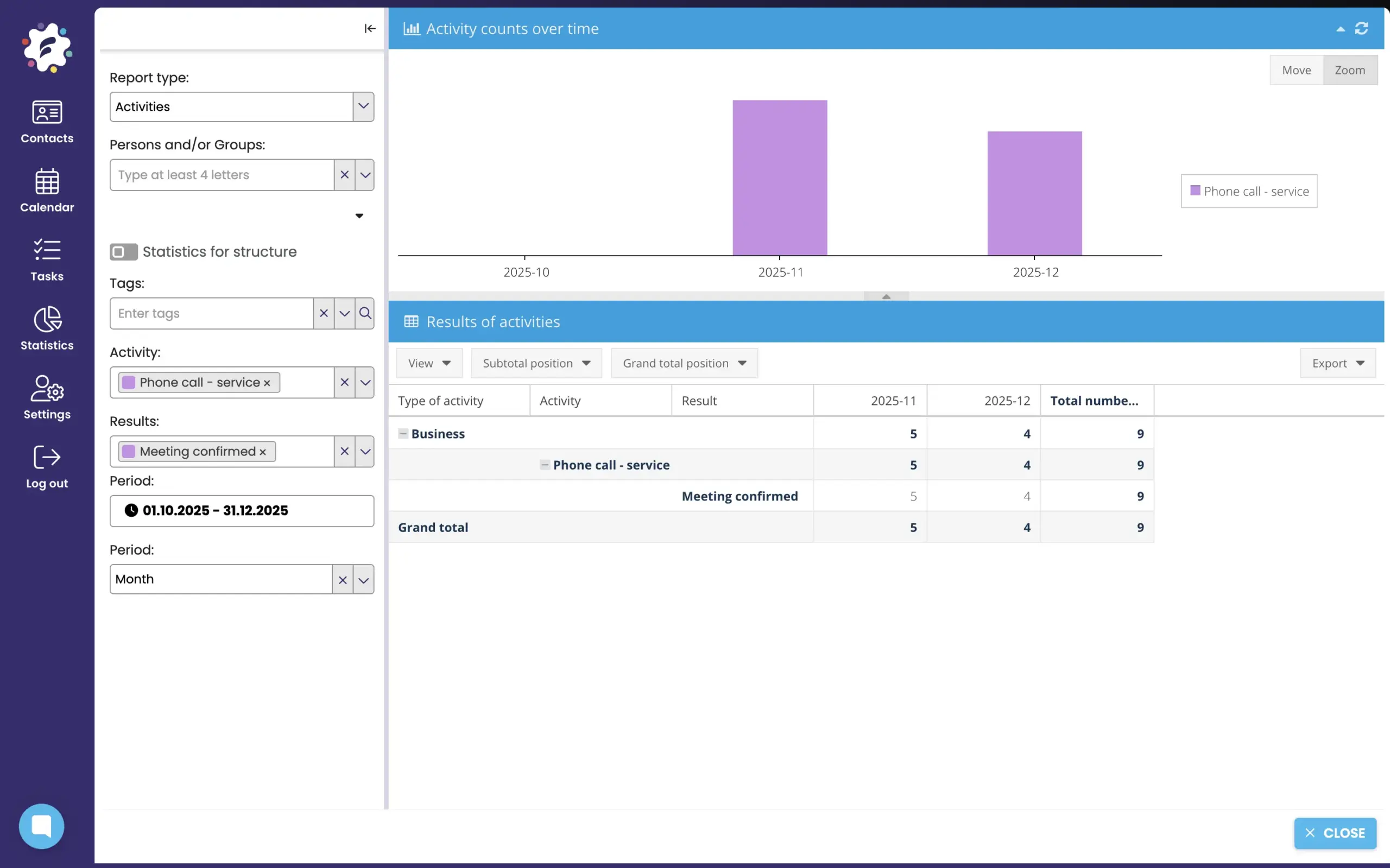
Task: Open the Contacts section in the sidebar
Action: click(x=47, y=122)
